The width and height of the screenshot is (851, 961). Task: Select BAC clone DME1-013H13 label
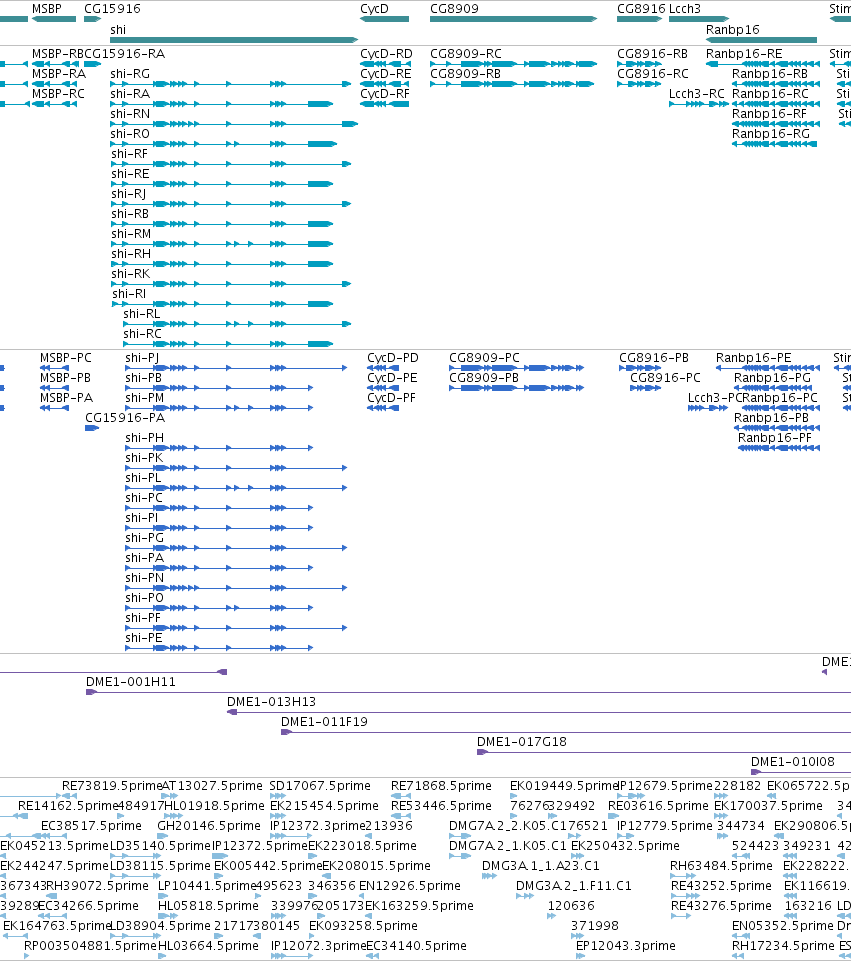point(271,702)
